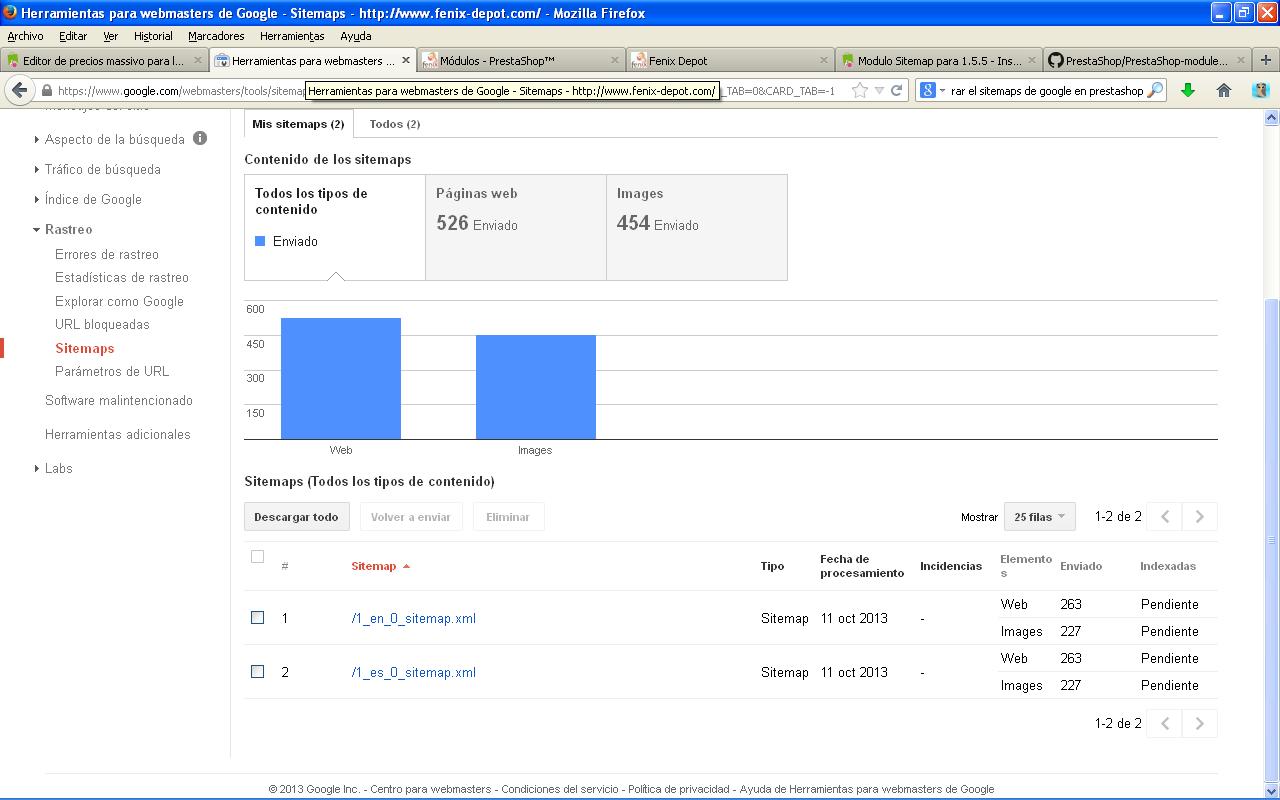Open 'Estadísticas de rastreo' in sidebar
This screenshot has height=800, width=1280.
(x=122, y=278)
